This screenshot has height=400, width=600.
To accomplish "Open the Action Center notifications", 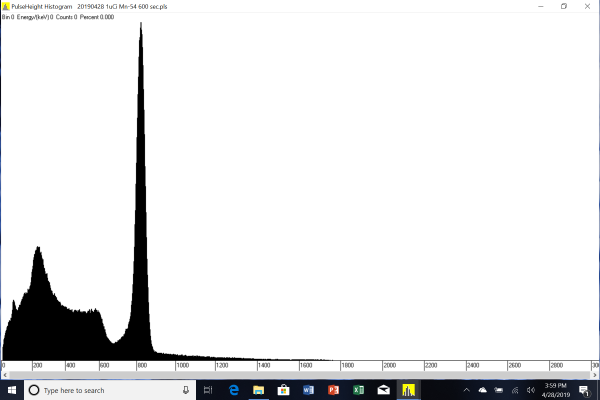I will point(584,389).
